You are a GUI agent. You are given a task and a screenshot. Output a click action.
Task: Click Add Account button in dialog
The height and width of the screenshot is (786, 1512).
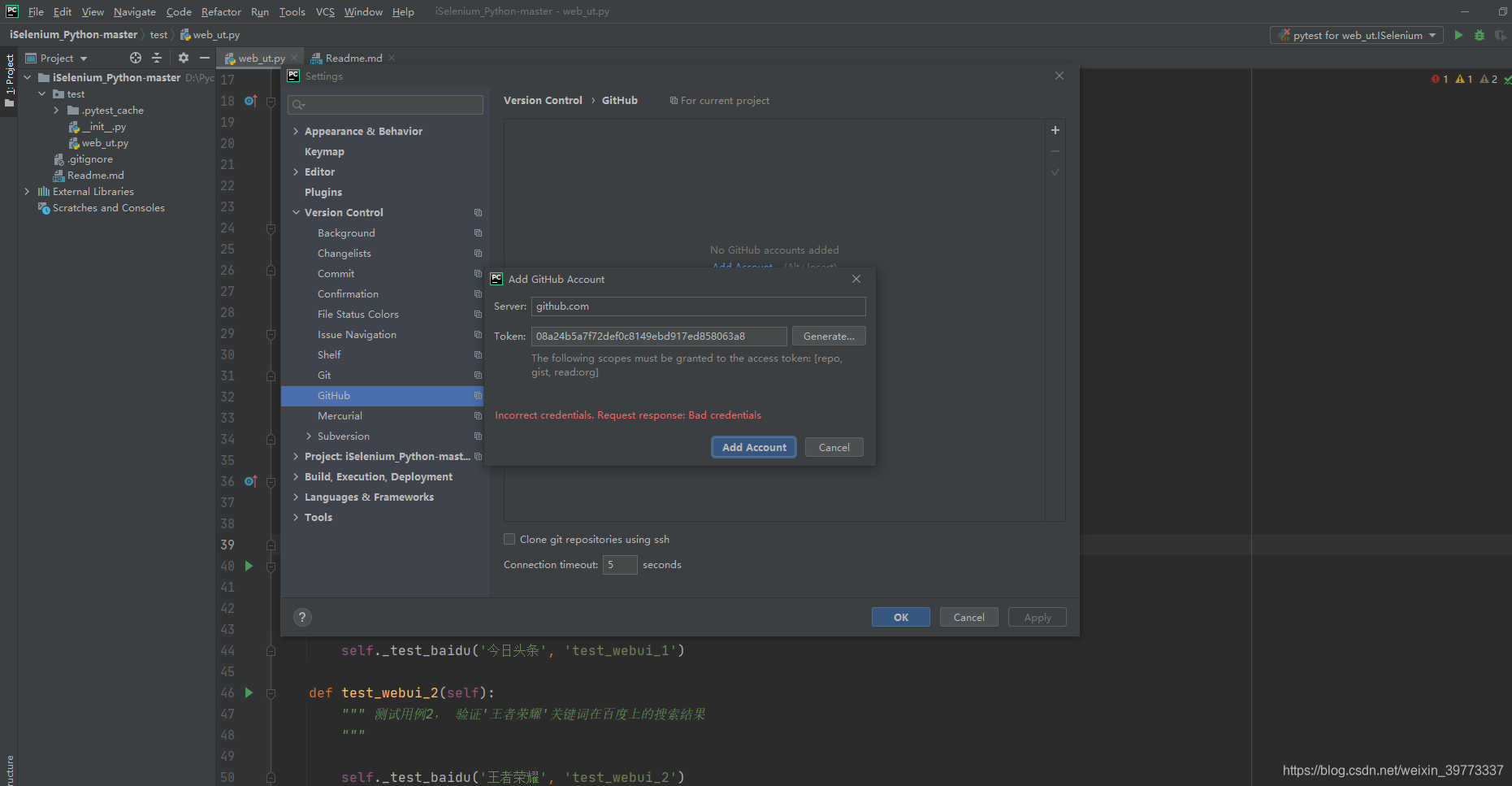coord(754,447)
